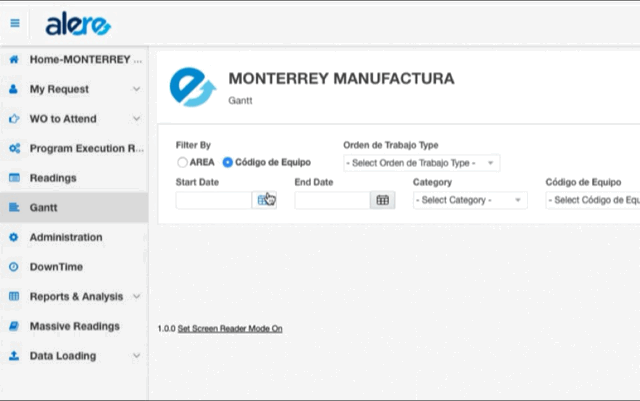Click the Data Loading upload icon
This screenshot has height=401, width=640.
(x=14, y=356)
